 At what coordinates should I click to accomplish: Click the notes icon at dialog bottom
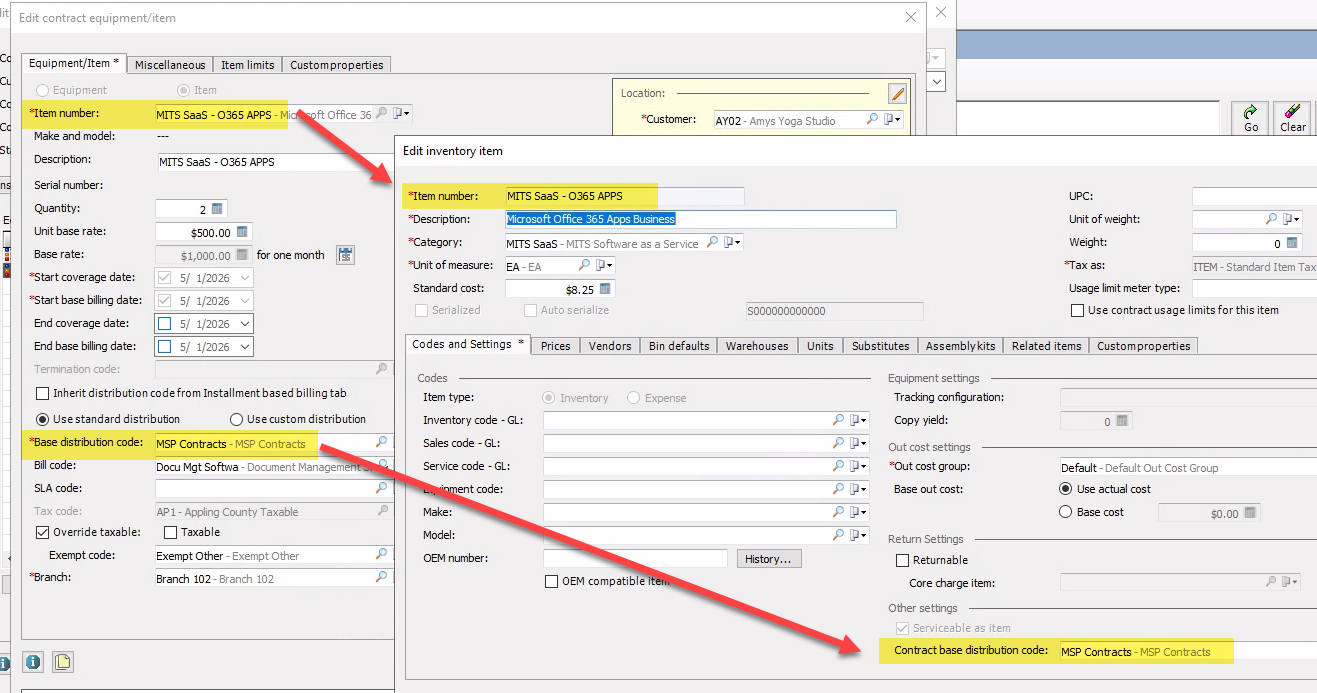pos(62,662)
